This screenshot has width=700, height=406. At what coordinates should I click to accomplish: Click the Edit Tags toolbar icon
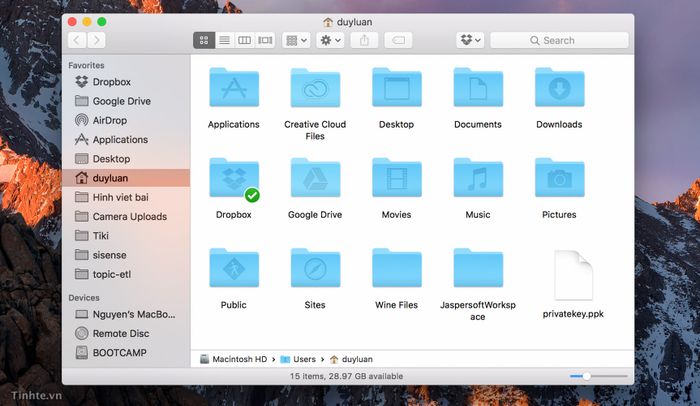(x=398, y=40)
